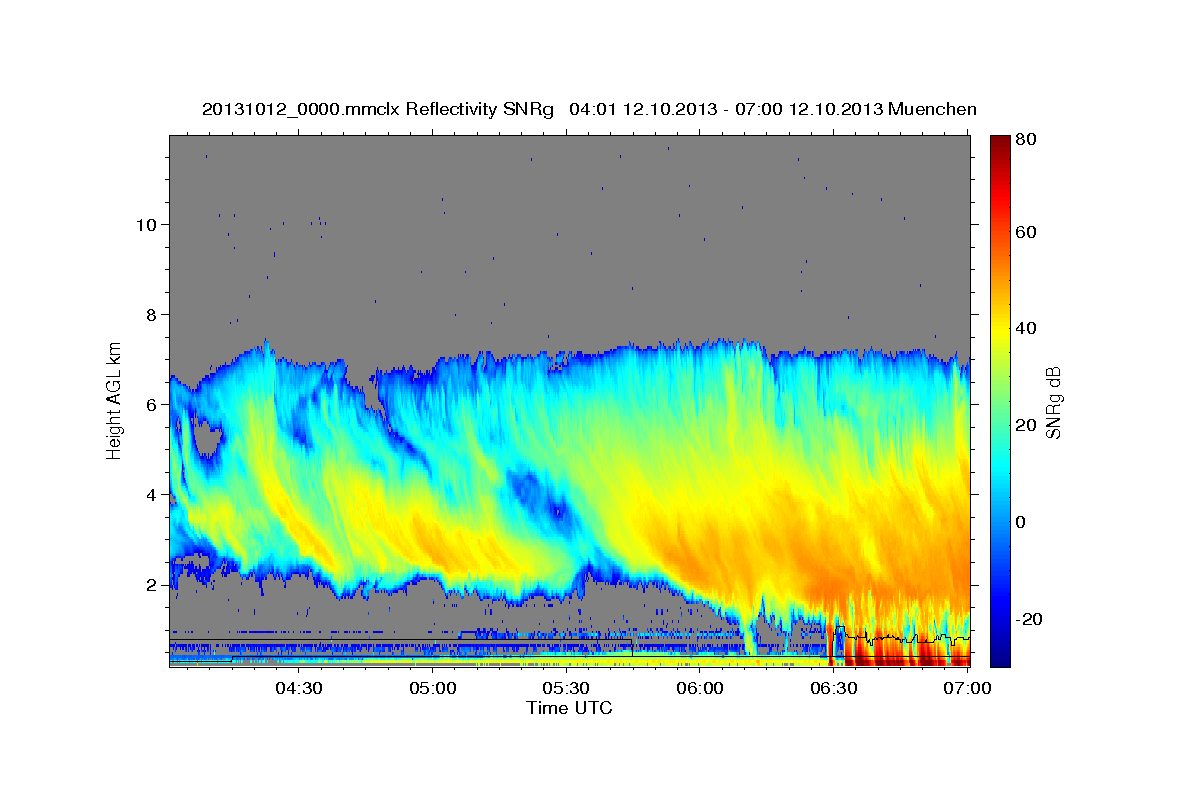Click the colorbar value 40

point(1027,328)
